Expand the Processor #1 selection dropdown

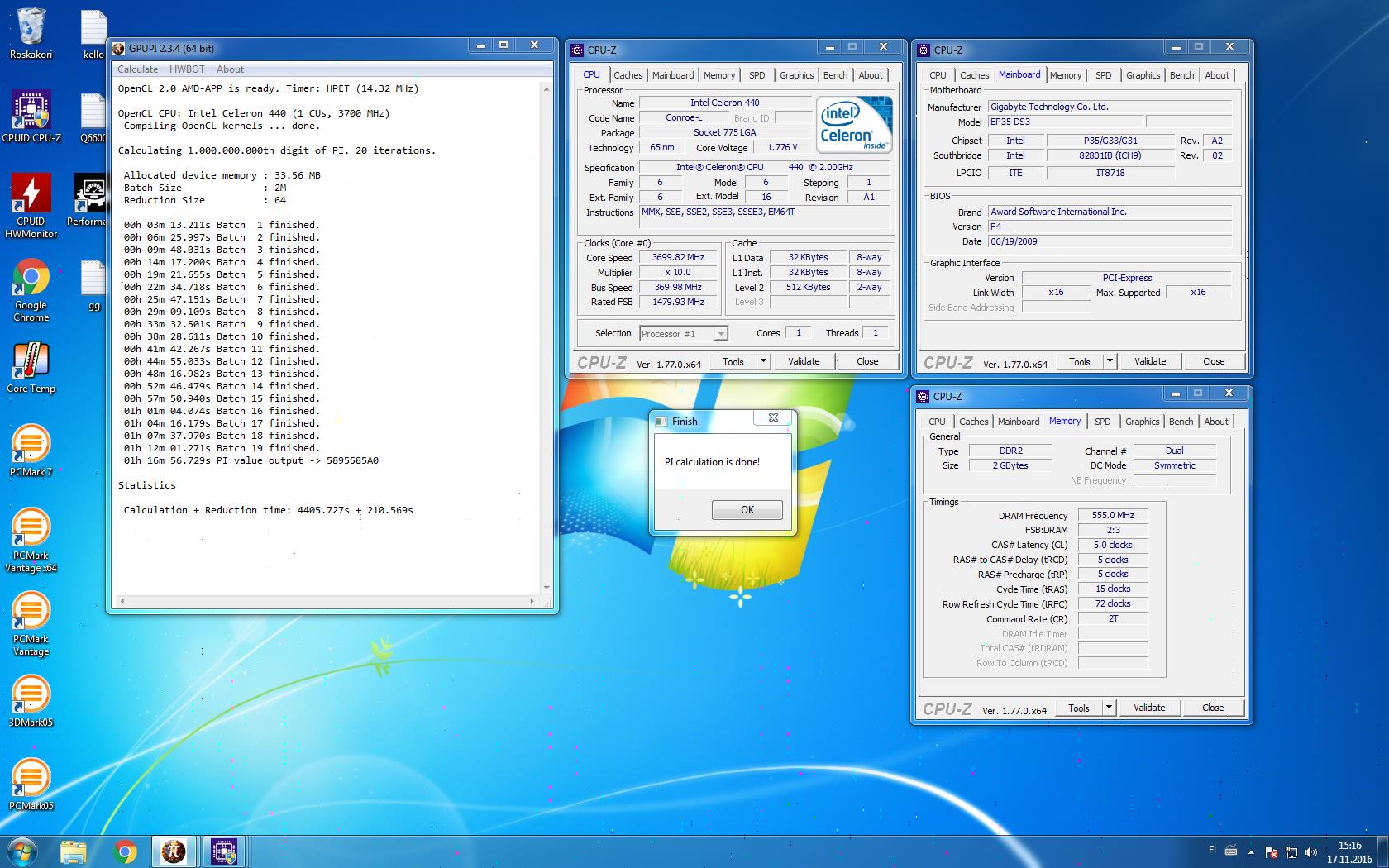pos(721,333)
